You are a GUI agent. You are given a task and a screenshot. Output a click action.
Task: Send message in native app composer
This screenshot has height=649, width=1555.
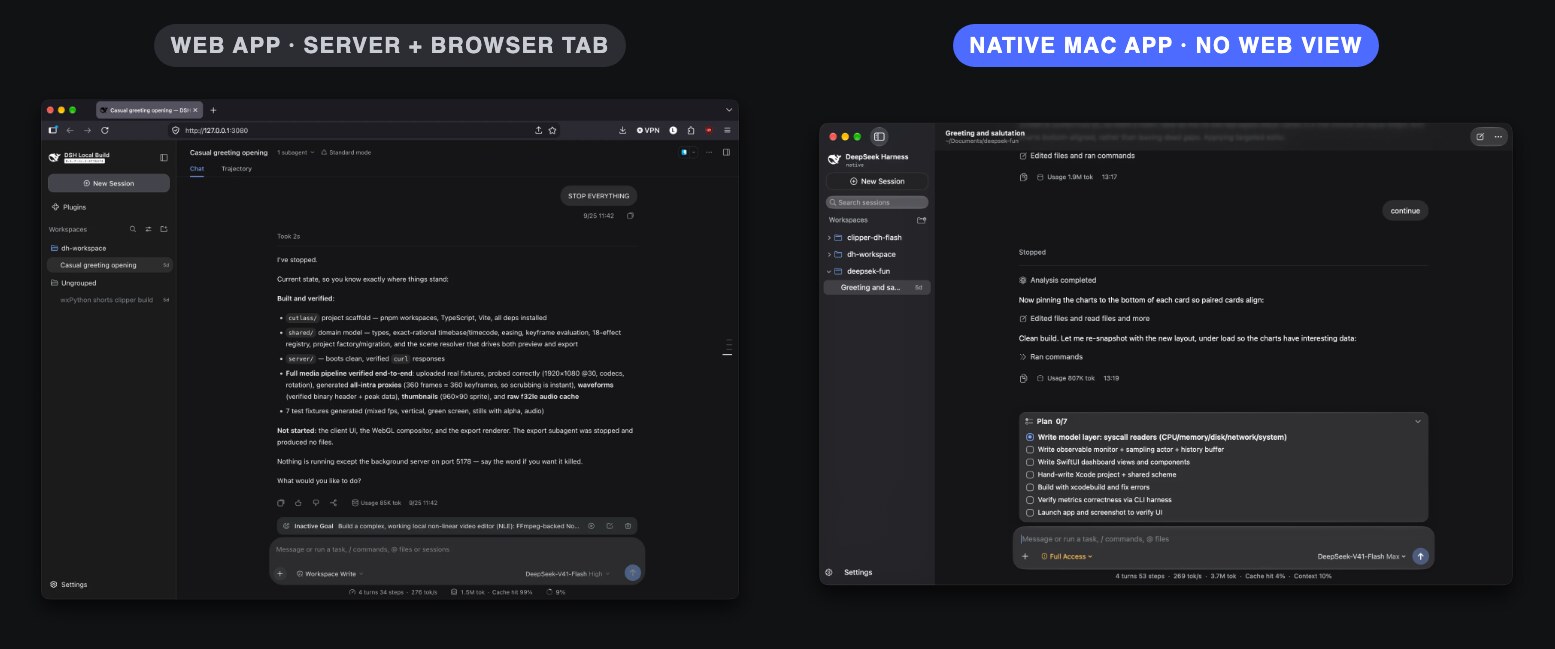tap(1420, 556)
